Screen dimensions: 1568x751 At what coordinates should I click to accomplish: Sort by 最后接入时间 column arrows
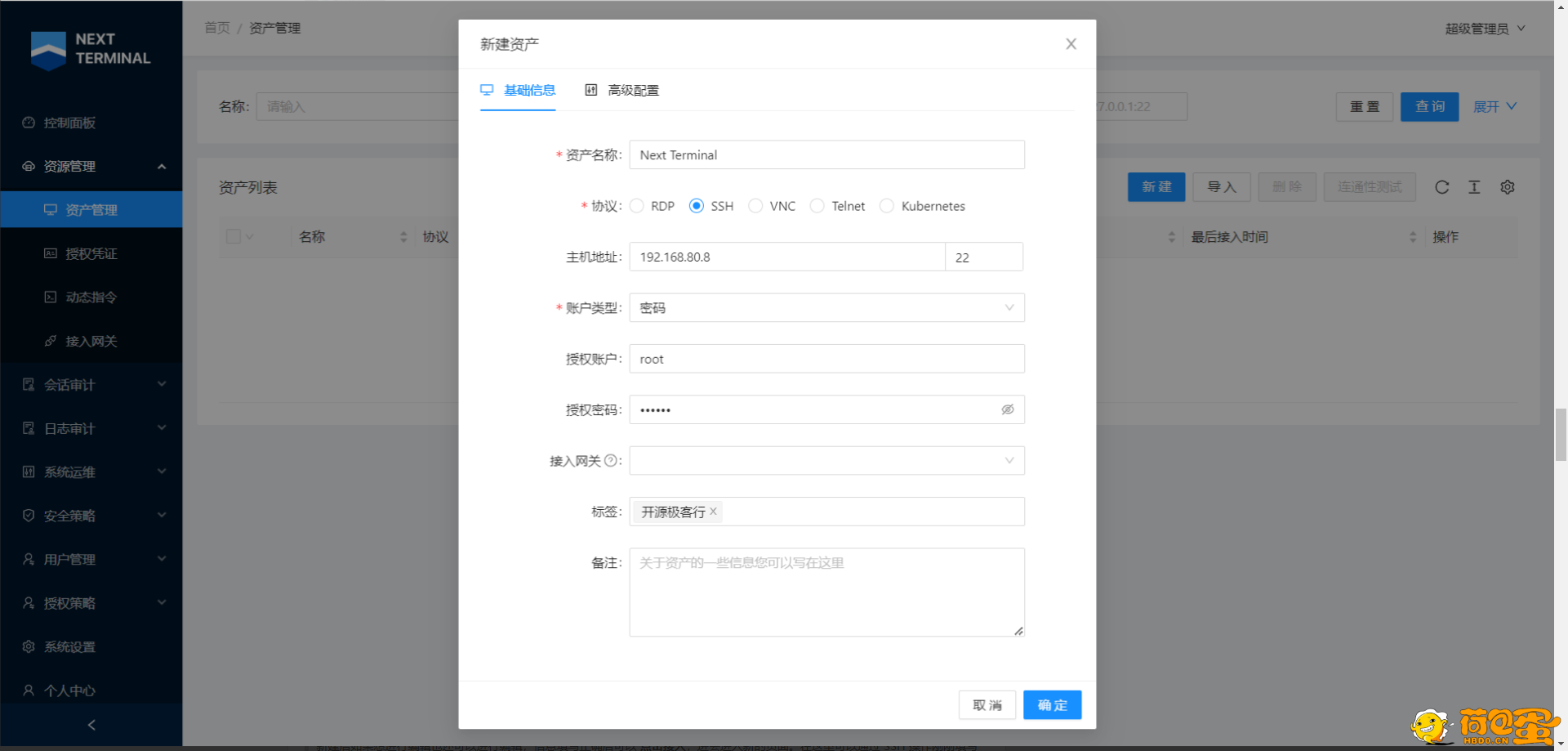tap(1413, 237)
